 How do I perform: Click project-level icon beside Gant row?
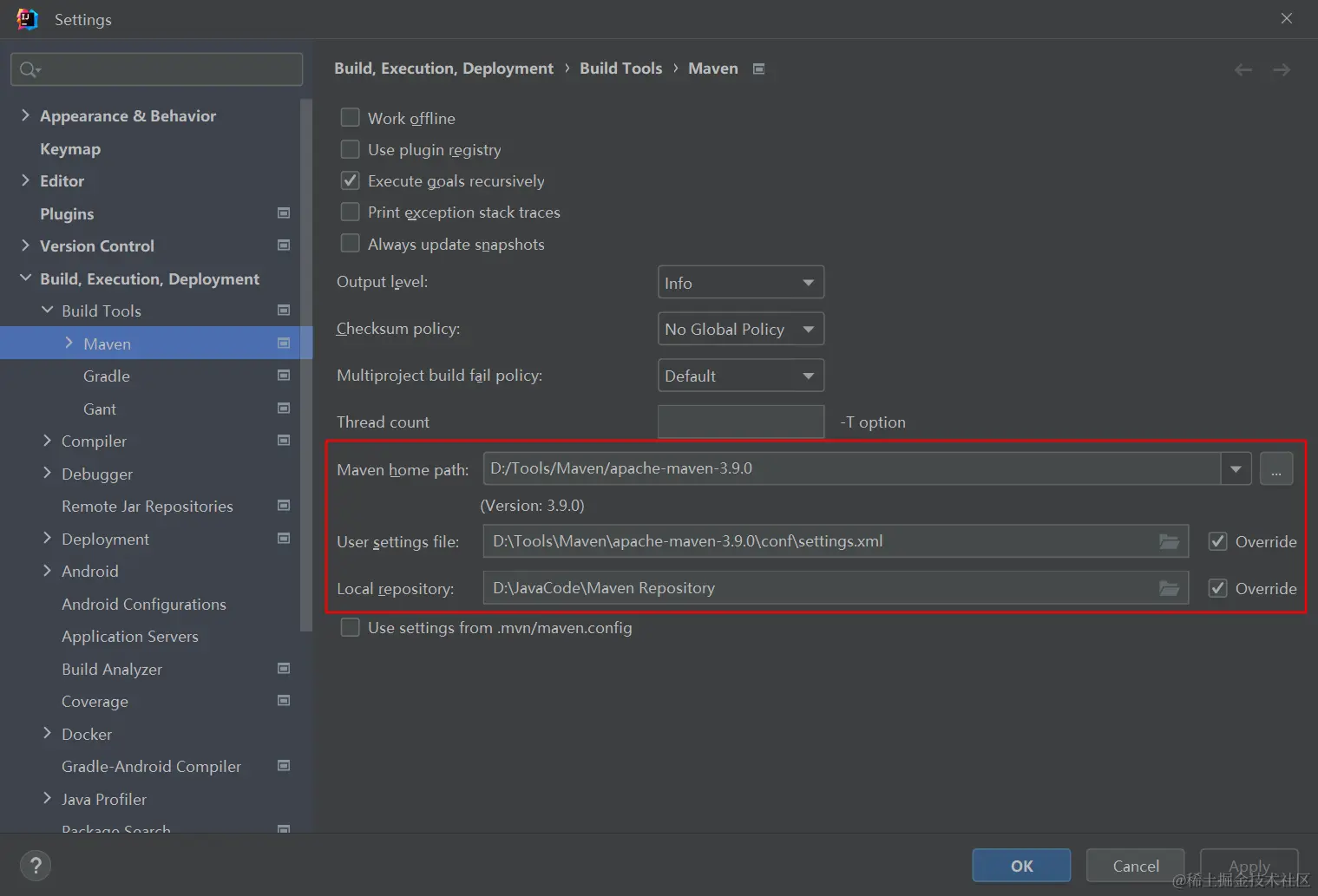[283, 409]
